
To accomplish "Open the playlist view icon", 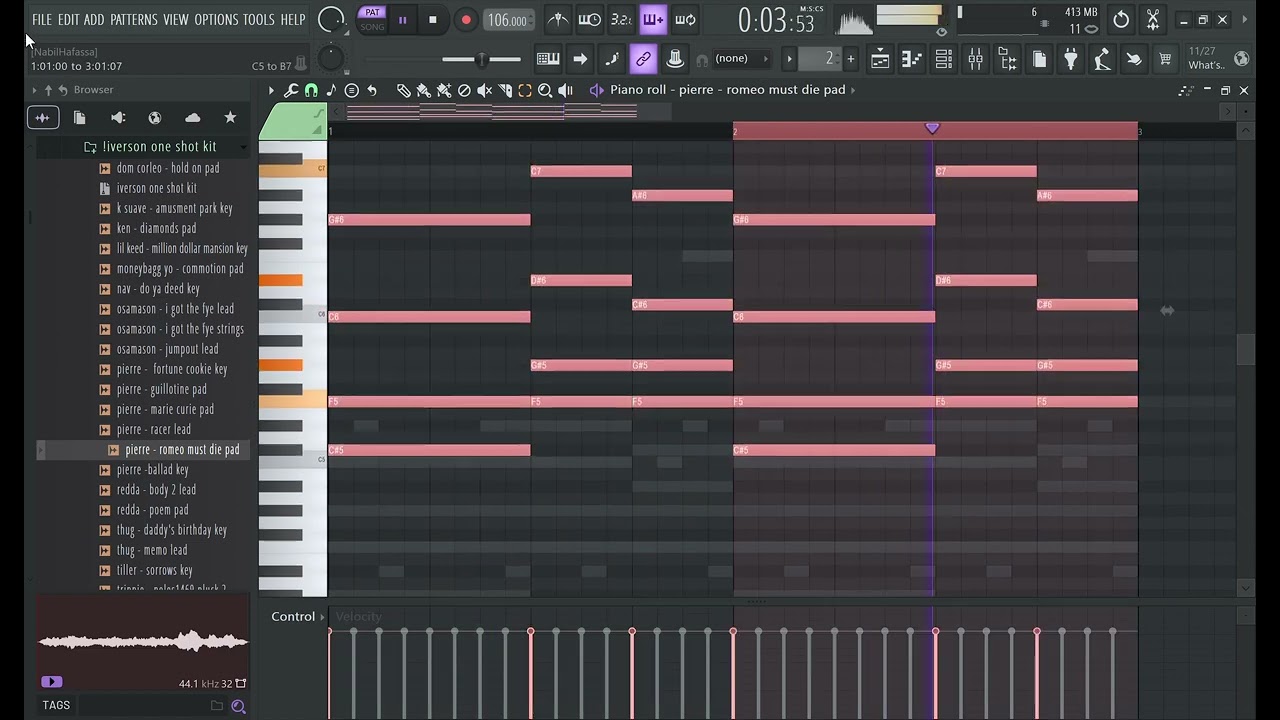I will point(880,60).
